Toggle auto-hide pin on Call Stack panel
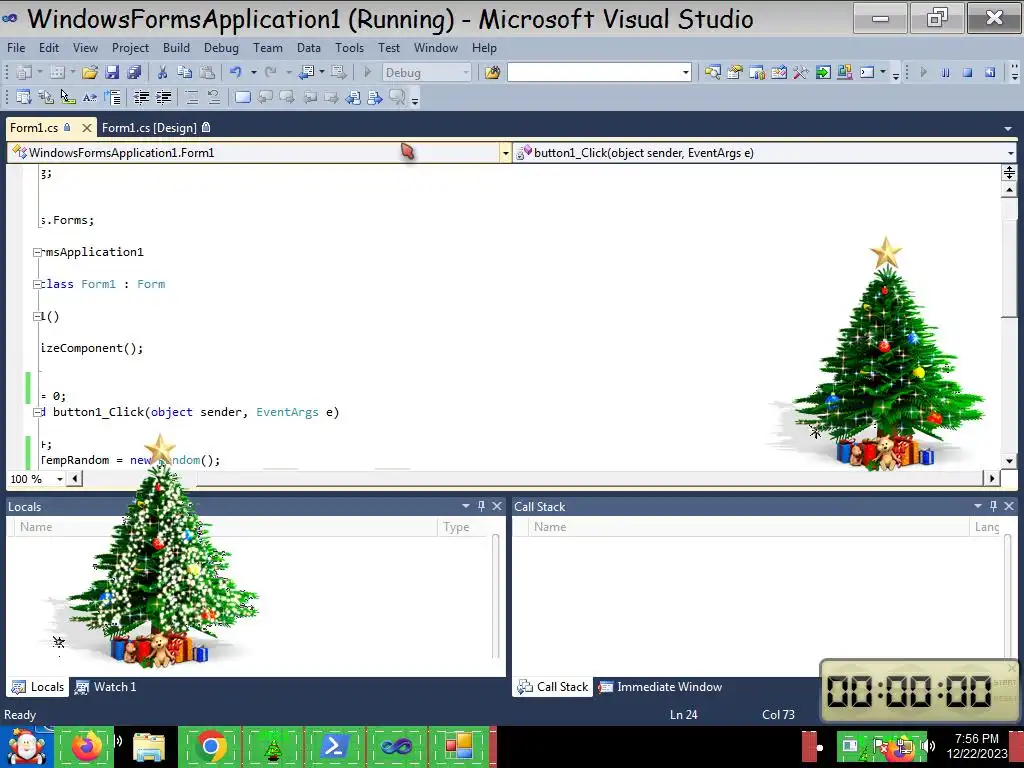The width and height of the screenshot is (1024, 768). point(993,506)
